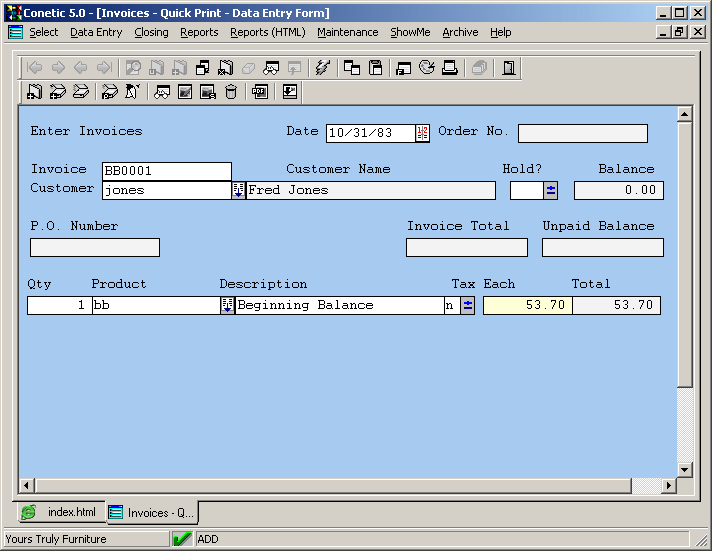Image resolution: width=712 pixels, height=551 pixels.
Task: Click the trash can delete icon
Action: 231,92
